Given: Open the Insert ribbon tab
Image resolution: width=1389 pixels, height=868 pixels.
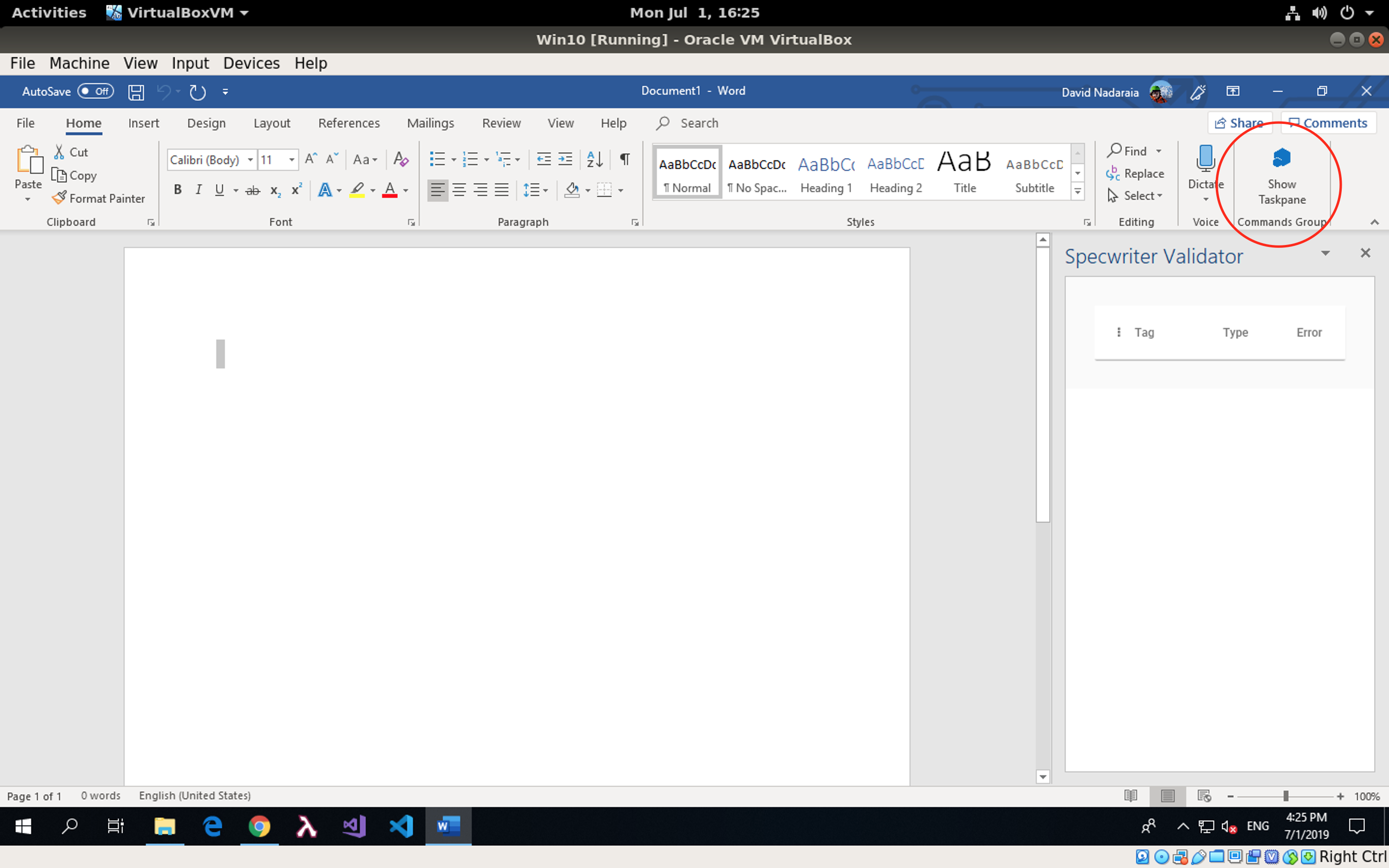Looking at the screenshot, I should pos(144,123).
